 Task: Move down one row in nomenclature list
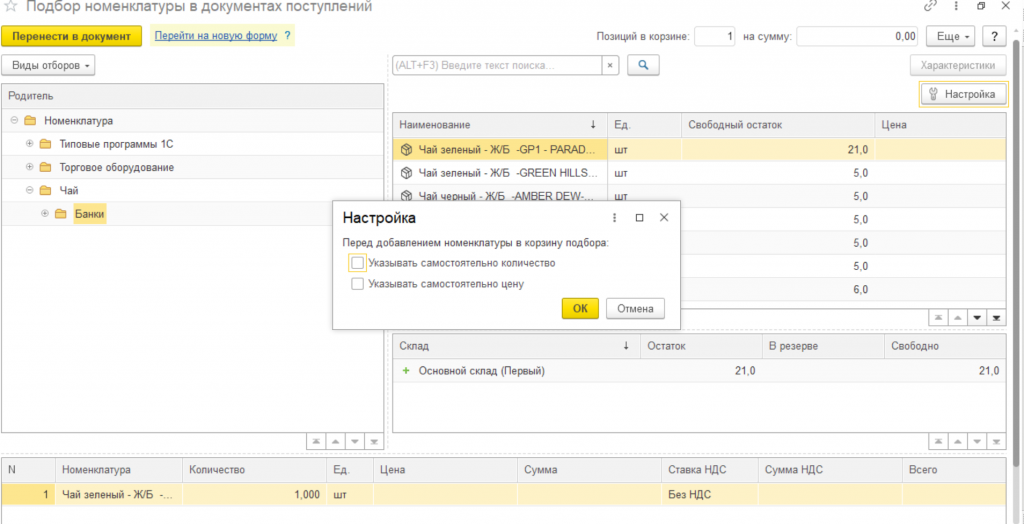coord(977,318)
